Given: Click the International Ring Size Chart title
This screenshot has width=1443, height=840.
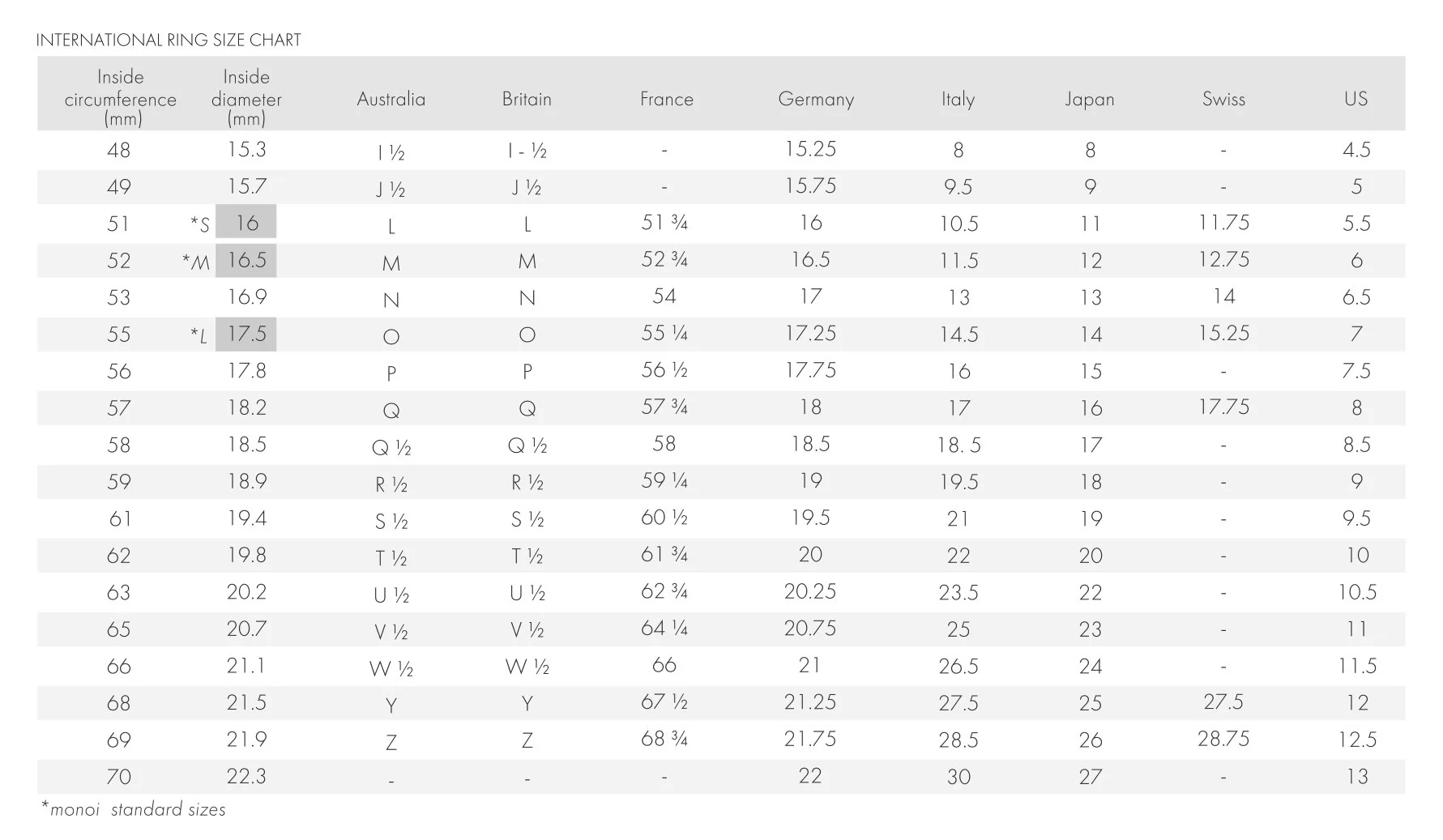Looking at the screenshot, I should pos(169,41).
